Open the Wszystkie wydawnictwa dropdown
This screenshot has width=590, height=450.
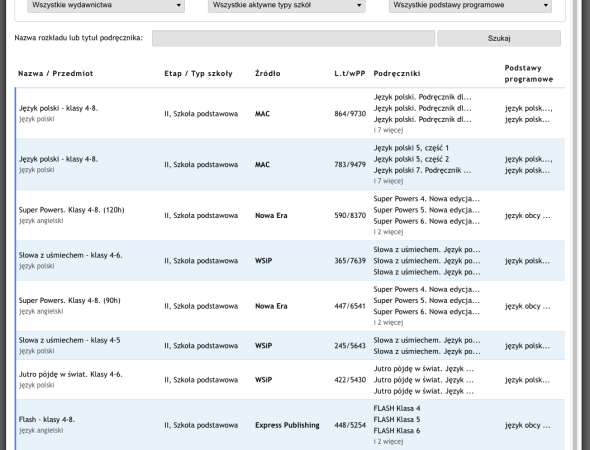(x=106, y=5)
